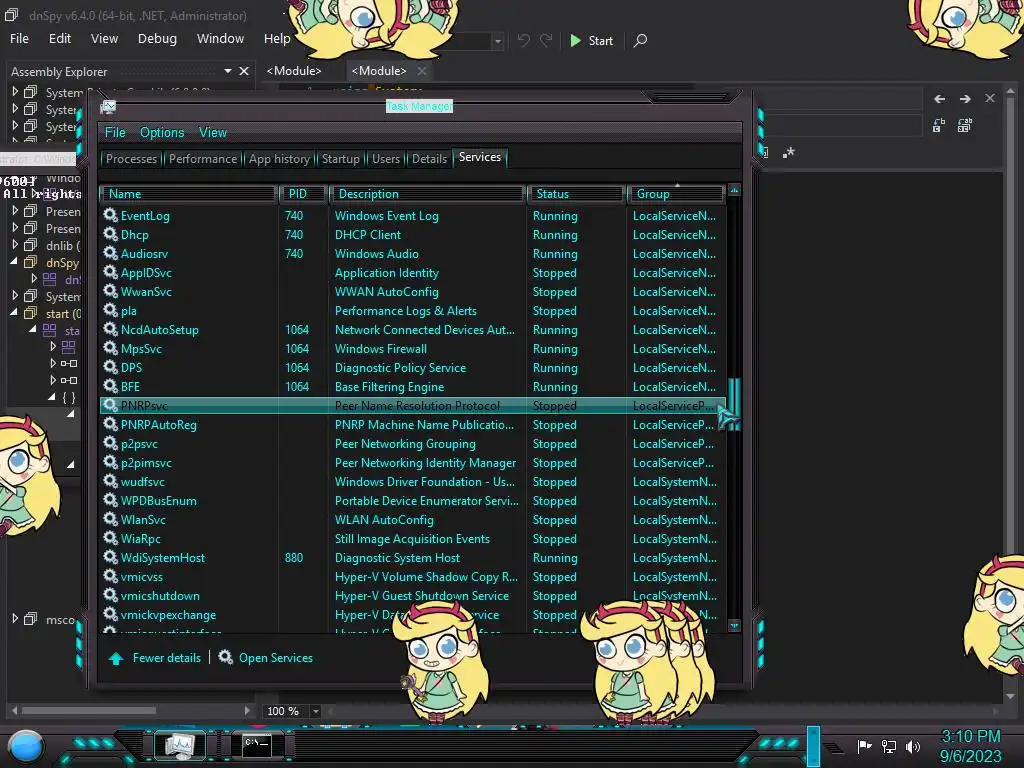Switch to Task Manager taskbar icon
1024x768 pixels.
coord(180,745)
